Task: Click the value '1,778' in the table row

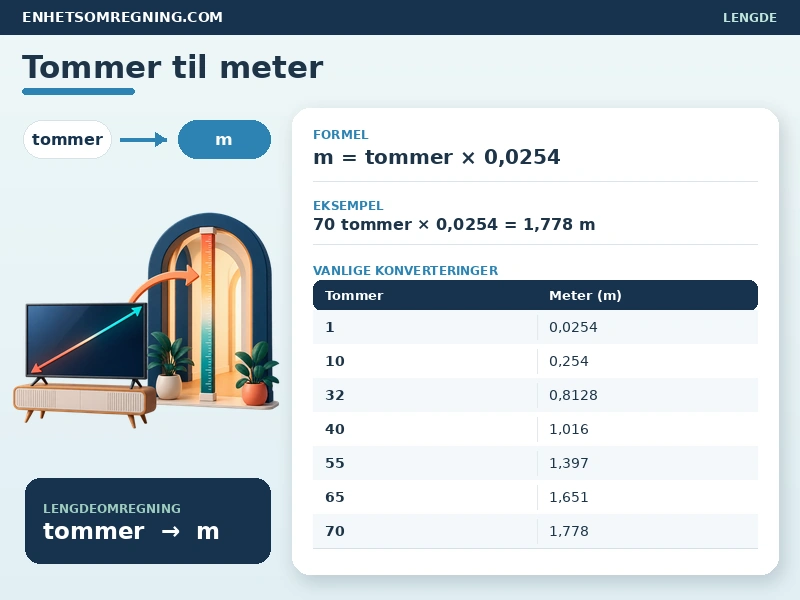Action: pyautogui.click(x=568, y=531)
